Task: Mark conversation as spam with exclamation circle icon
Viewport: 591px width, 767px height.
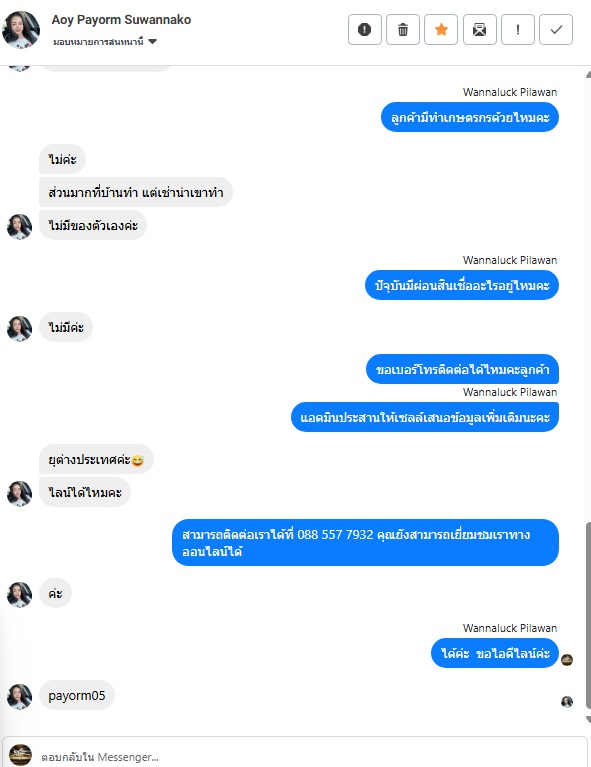Action: 364,30
